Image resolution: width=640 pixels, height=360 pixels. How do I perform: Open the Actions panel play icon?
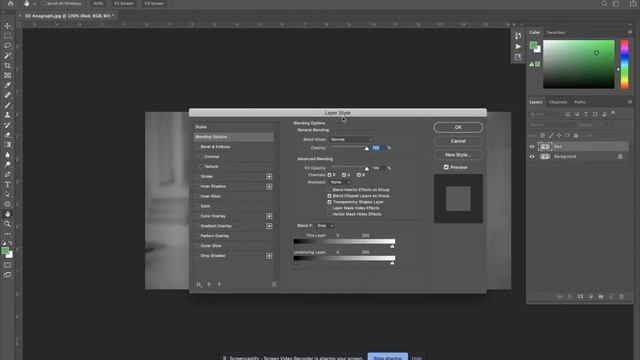(518, 47)
